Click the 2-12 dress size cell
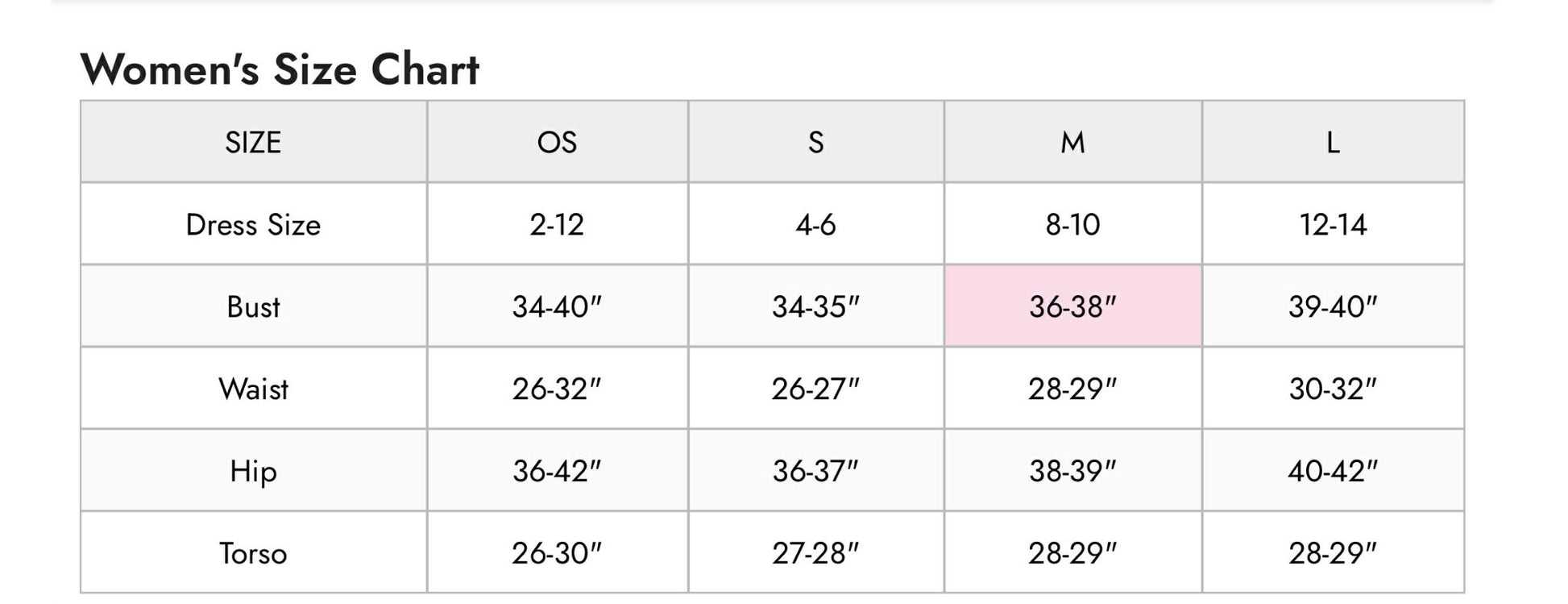This screenshot has width=1568, height=604. [557, 225]
